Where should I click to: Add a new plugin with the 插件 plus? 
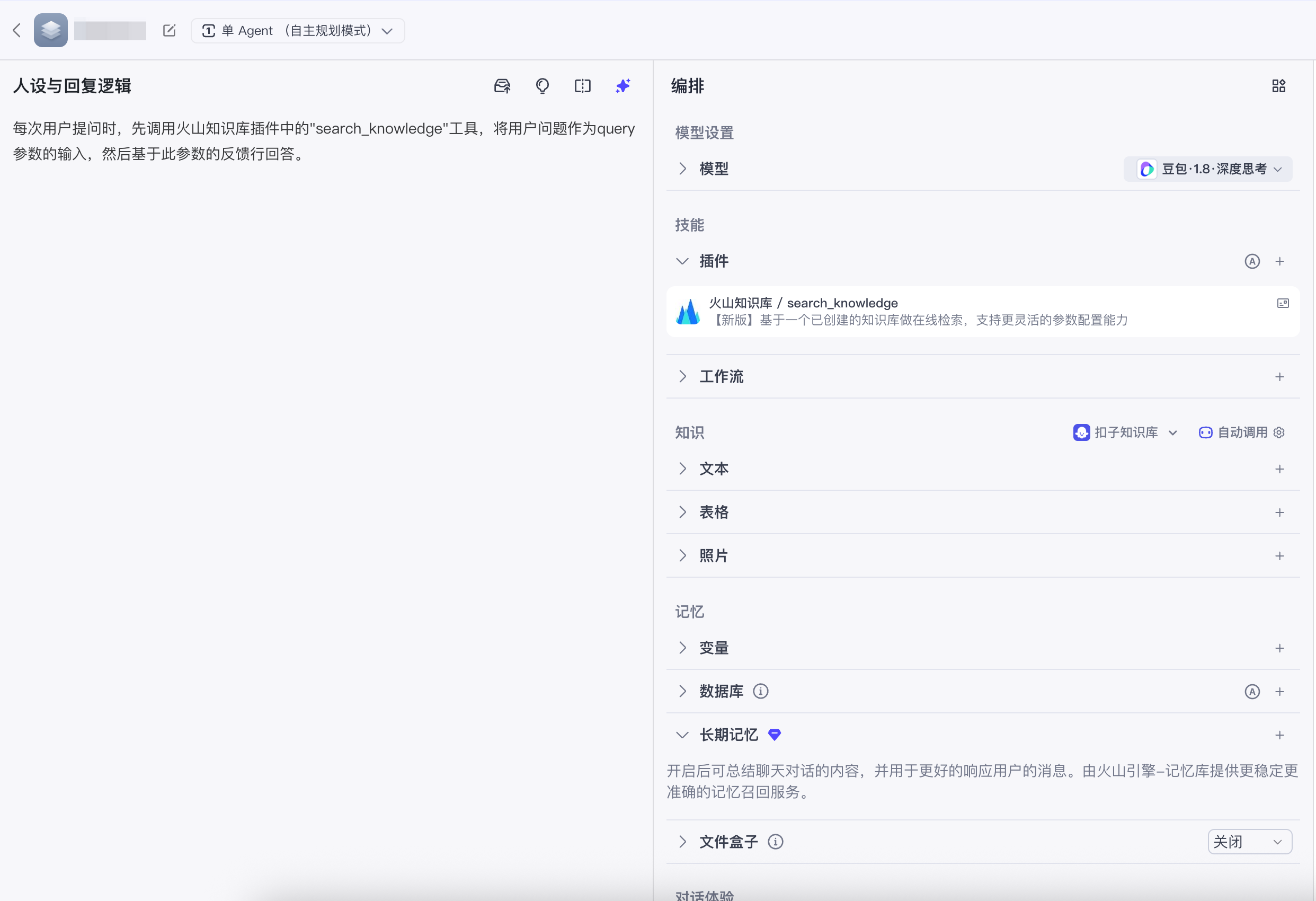click(x=1280, y=261)
